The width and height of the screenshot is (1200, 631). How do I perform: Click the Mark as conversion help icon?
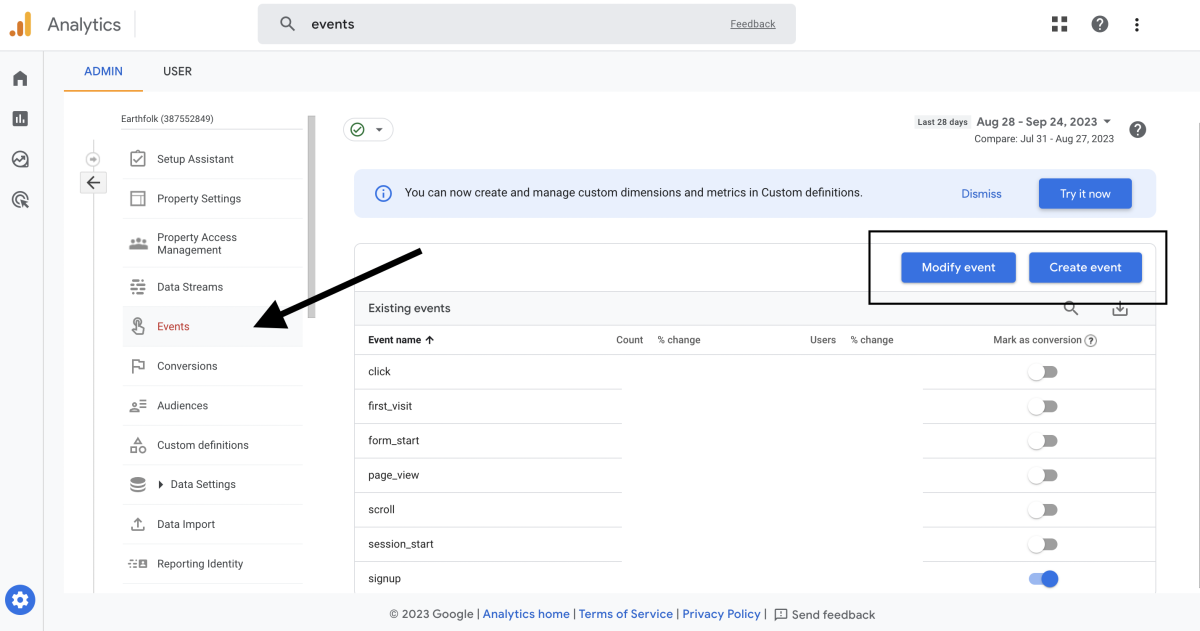1091,340
